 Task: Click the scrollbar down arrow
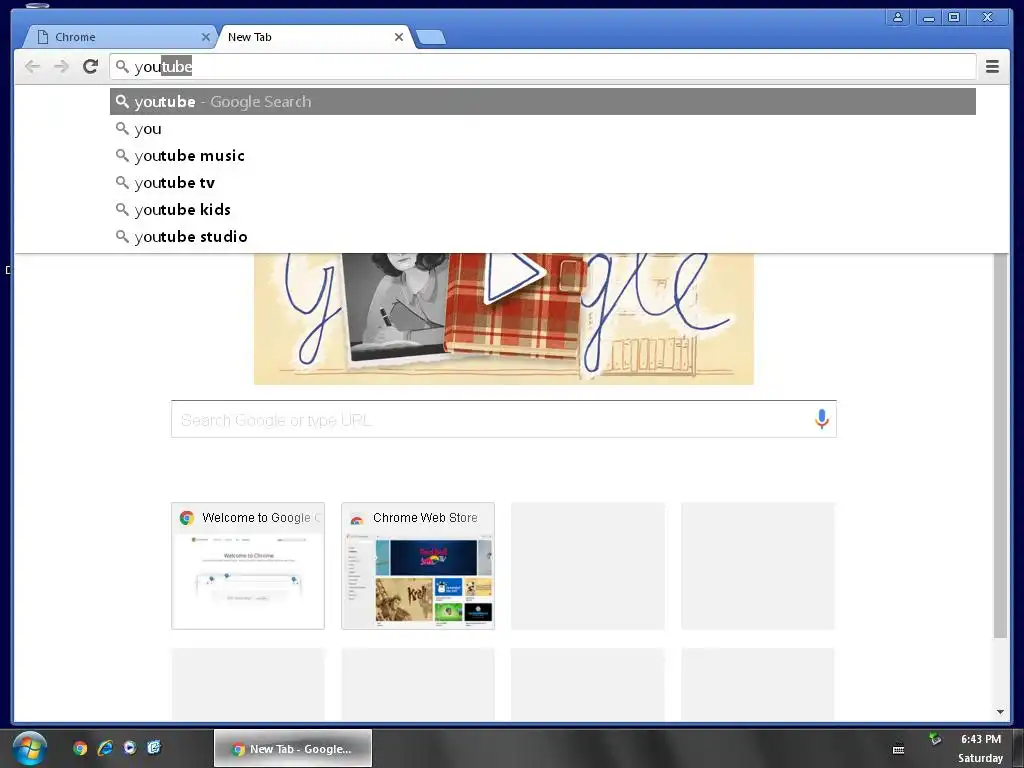[x=1000, y=712]
